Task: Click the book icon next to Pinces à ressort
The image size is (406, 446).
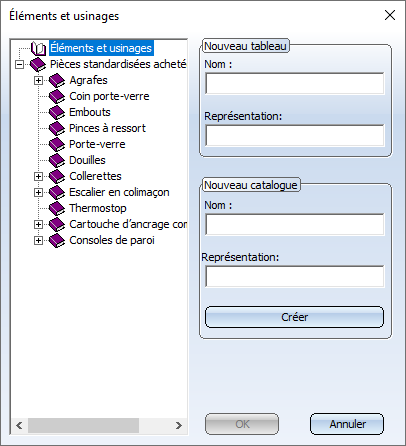Action: tap(57, 128)
